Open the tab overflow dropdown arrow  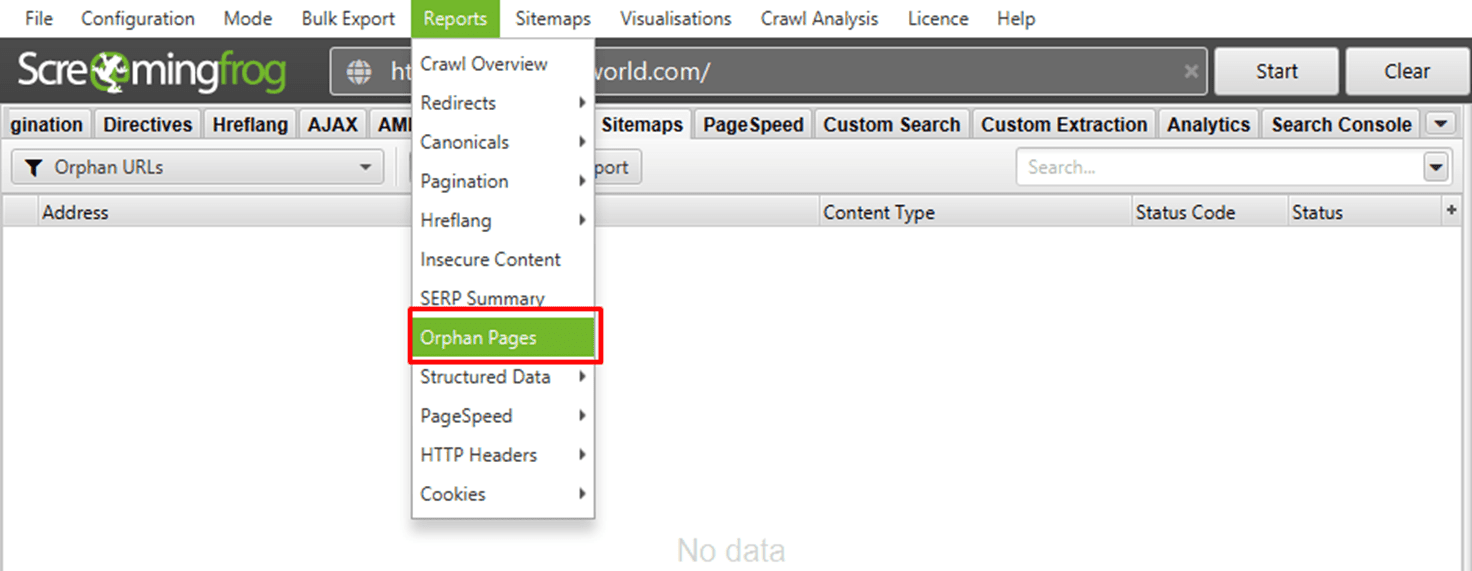(1440, 124)
